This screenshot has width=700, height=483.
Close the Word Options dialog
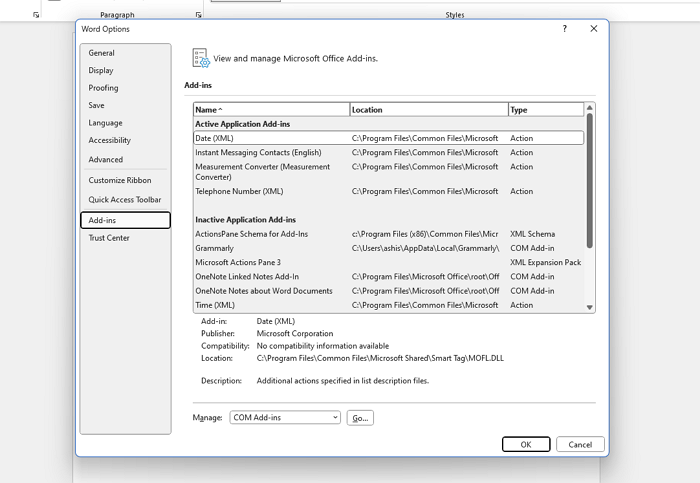click(x=593, y=29)
